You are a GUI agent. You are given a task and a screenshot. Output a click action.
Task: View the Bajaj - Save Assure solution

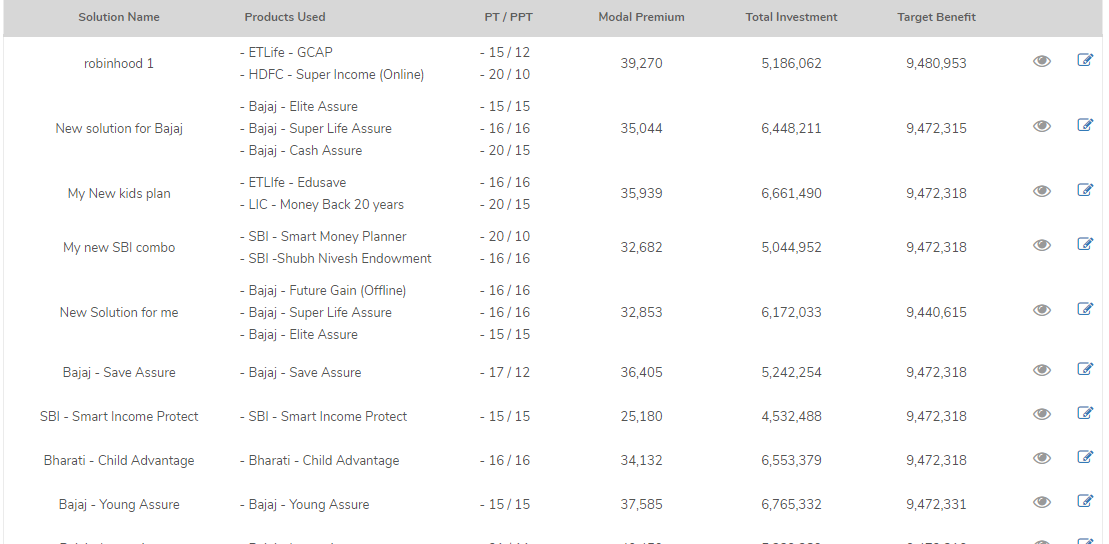coord(1042,371)
